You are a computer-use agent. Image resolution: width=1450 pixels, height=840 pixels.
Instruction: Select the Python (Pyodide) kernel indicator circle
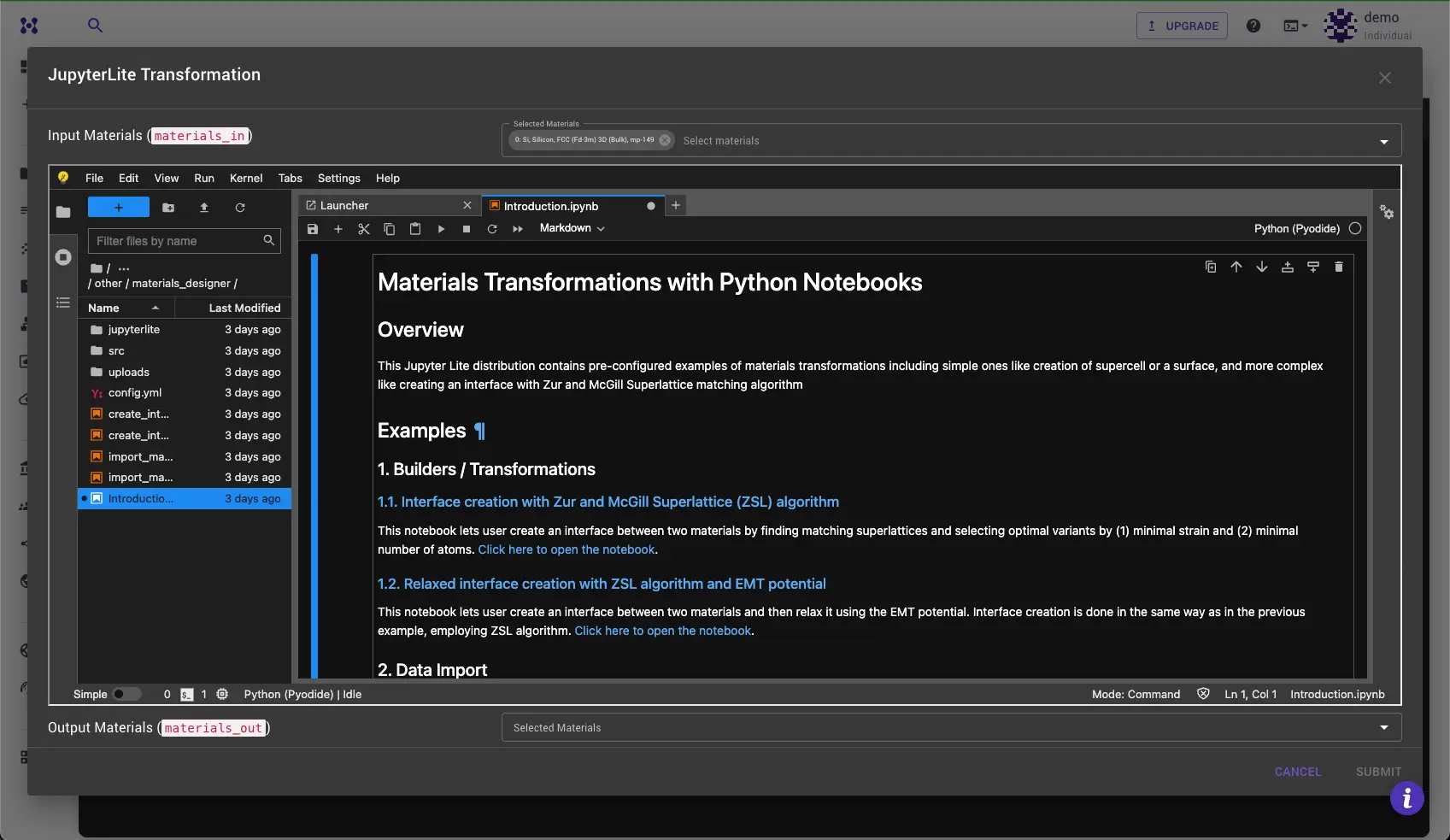click(1355, 228)
